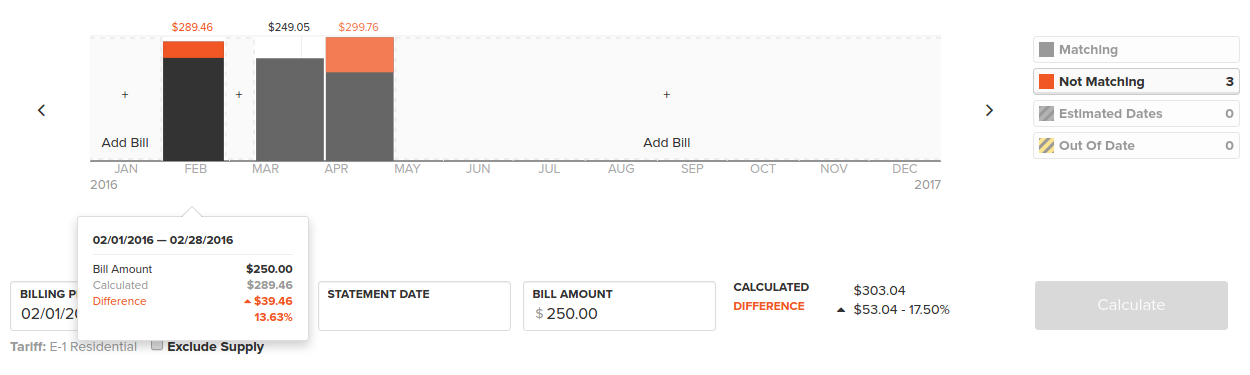
Task: Toggle the Out Of Date legend filter
Action: coord(1136,145)
